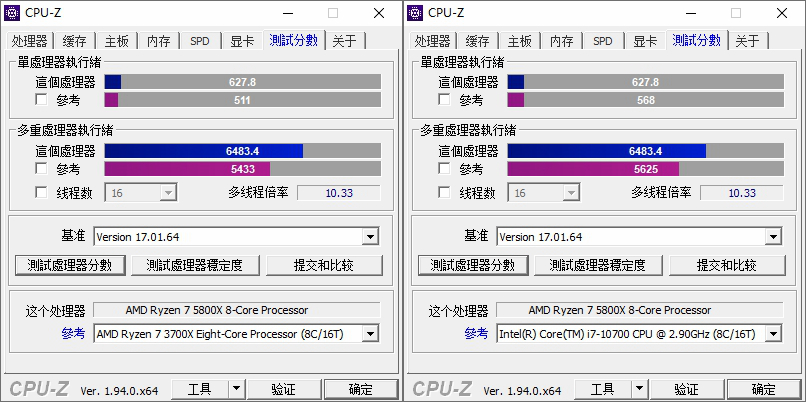Viewport: 806px width, 402px height.
Task: Open thread count 16 dropdown in left window
Action: point(141,193)
